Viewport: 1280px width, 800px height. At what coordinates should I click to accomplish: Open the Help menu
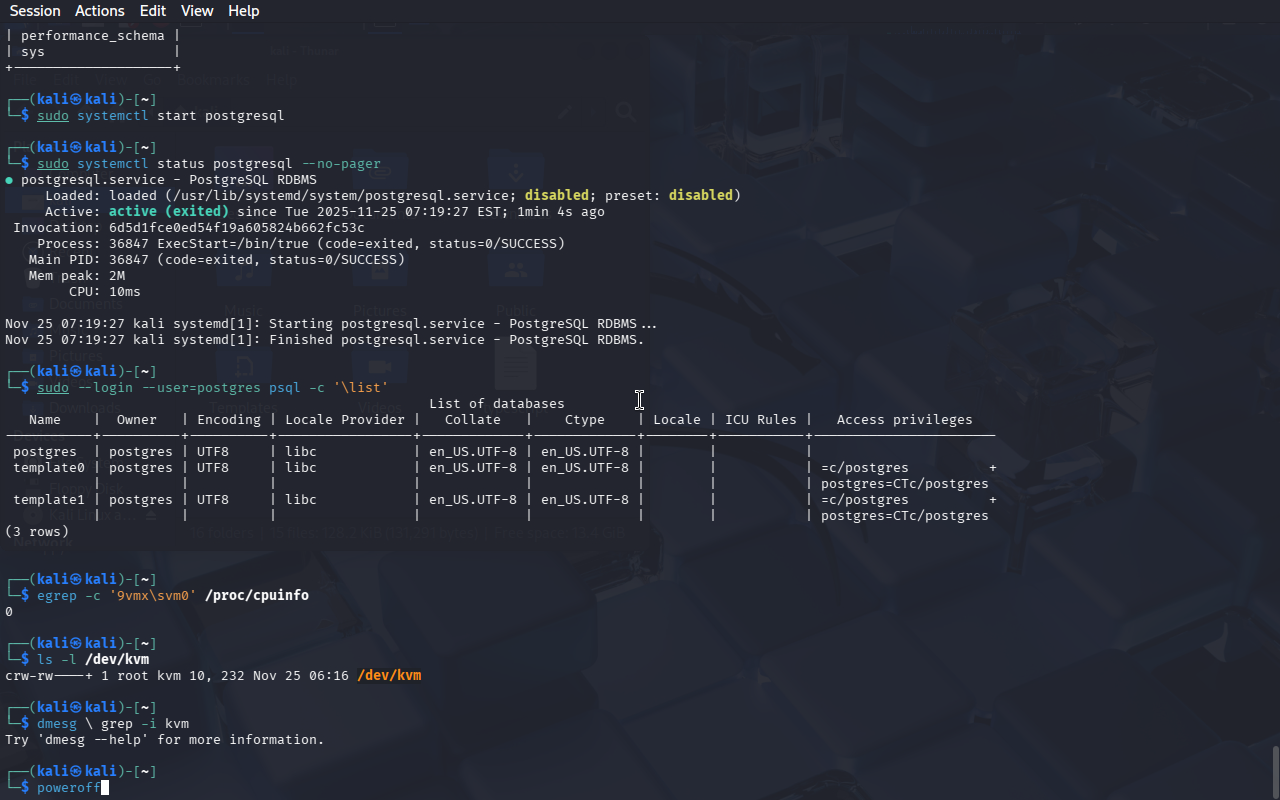pos(243,11)
